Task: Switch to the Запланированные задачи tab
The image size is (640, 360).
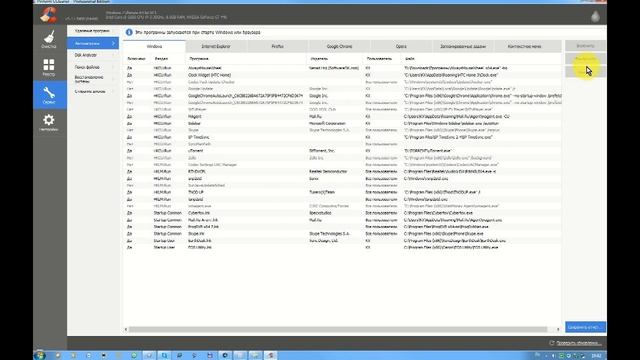Action: click(463, 47)
